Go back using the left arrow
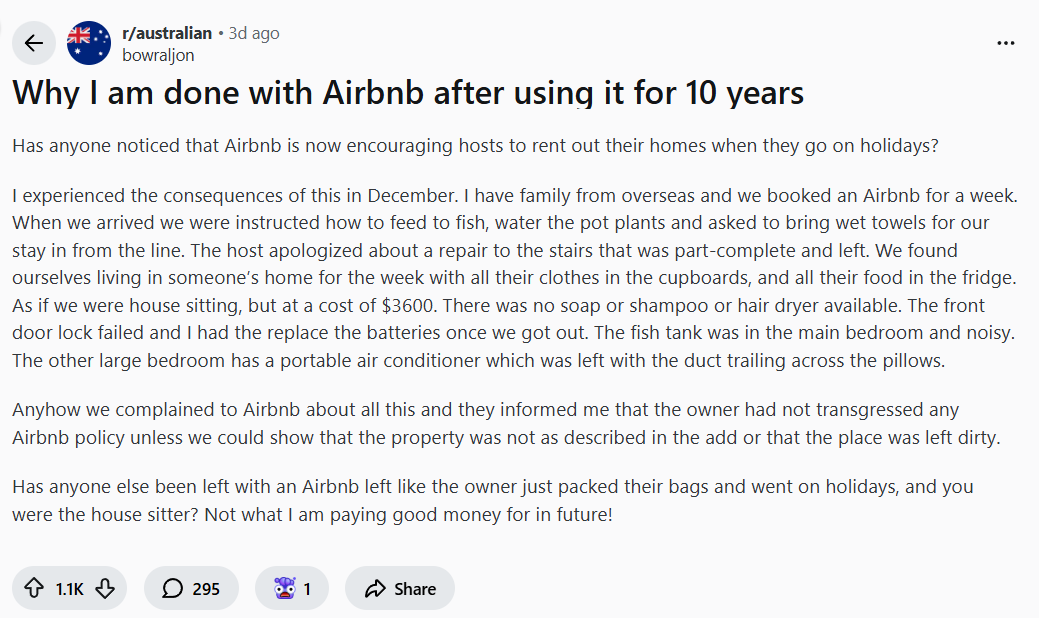The height and width of the screenshot is (618, 1039). 34,43
